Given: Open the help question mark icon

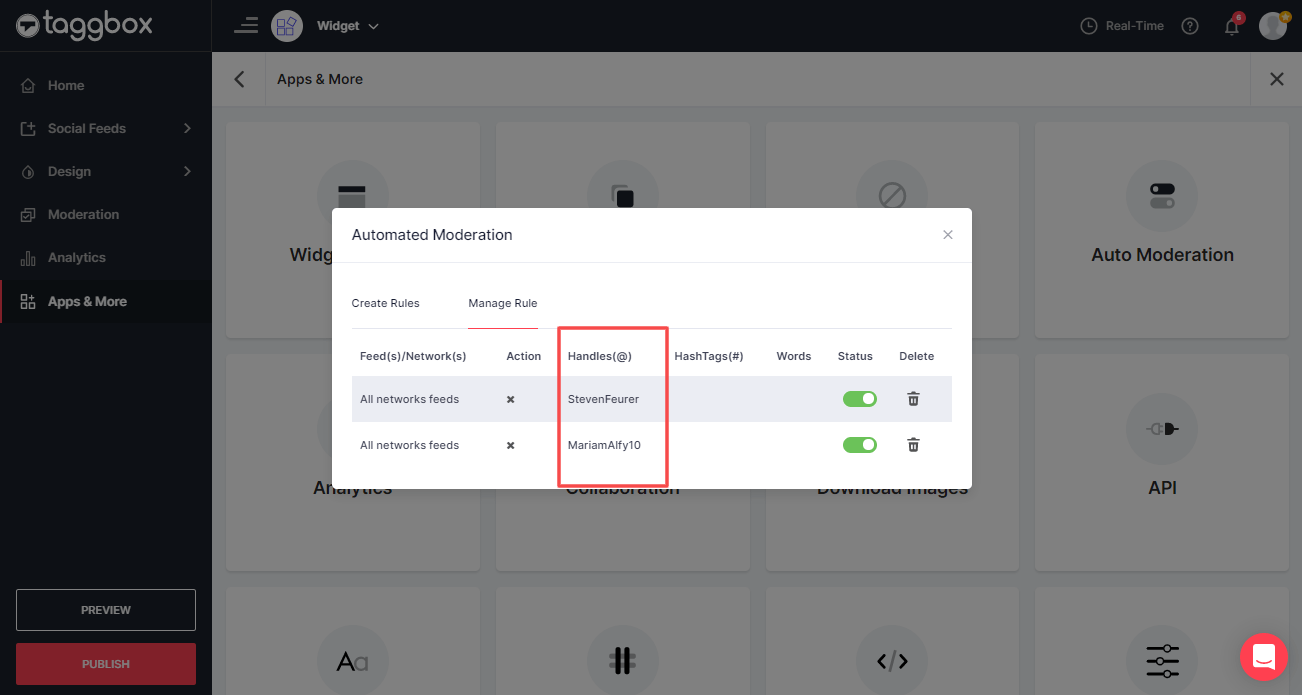Looking at the screenshot, I should click(x=1190, y=27).
